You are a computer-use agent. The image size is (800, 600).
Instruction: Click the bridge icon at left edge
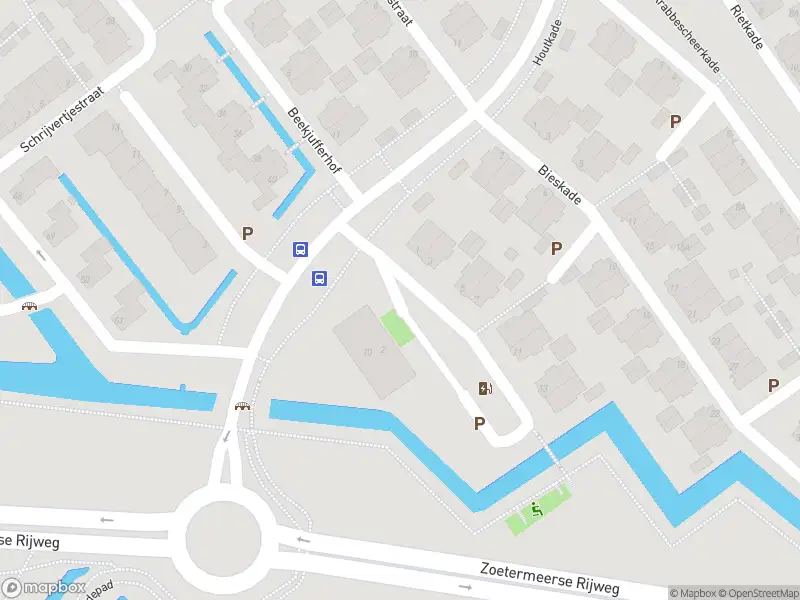(30, 307)
